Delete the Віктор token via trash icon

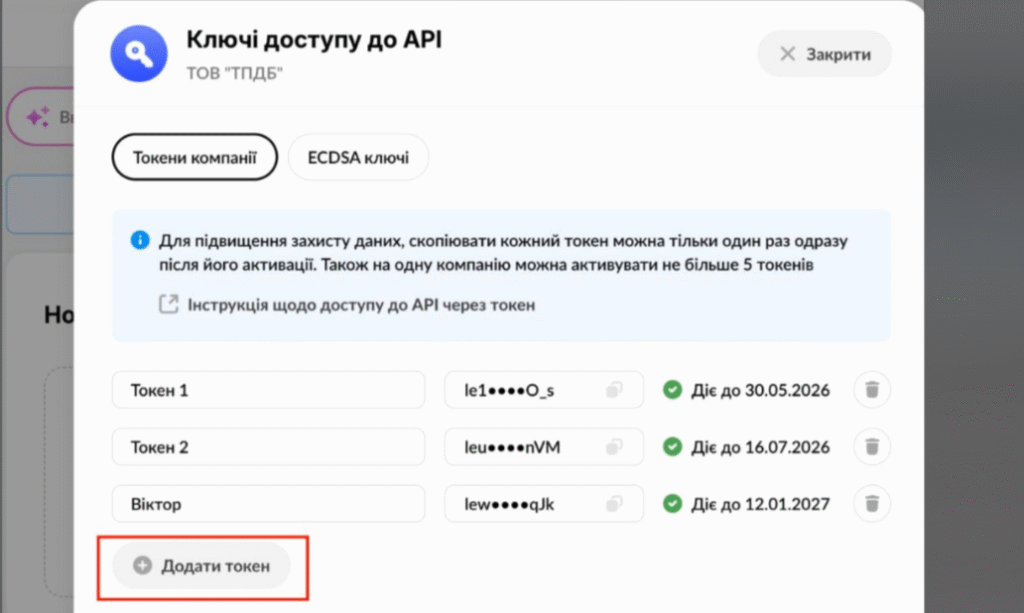pyautogui.click(x=872, y=504)
